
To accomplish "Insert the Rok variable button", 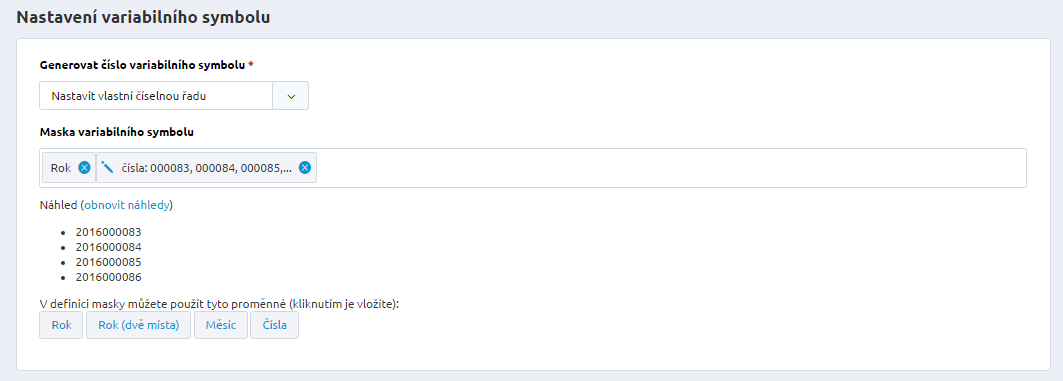I will point(61,325).
